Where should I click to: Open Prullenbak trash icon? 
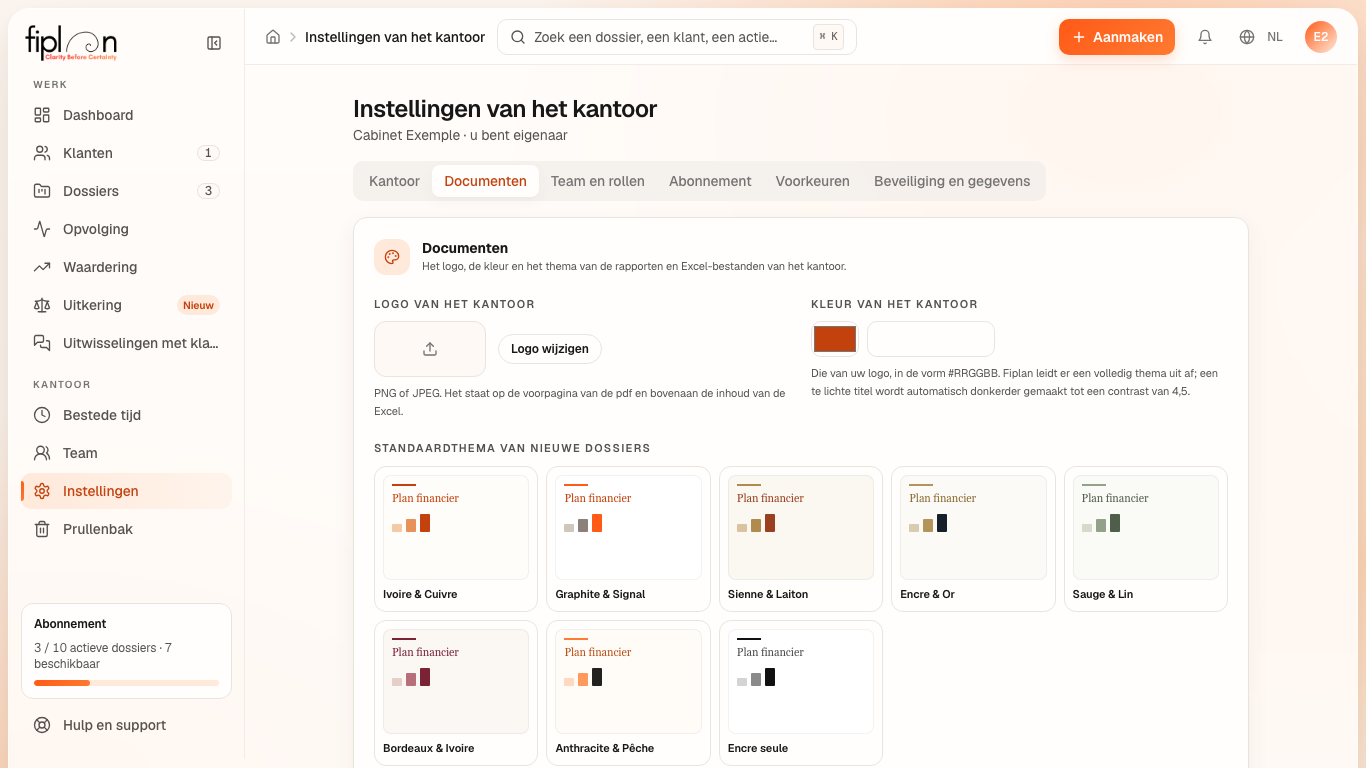(x=42, y=529)
